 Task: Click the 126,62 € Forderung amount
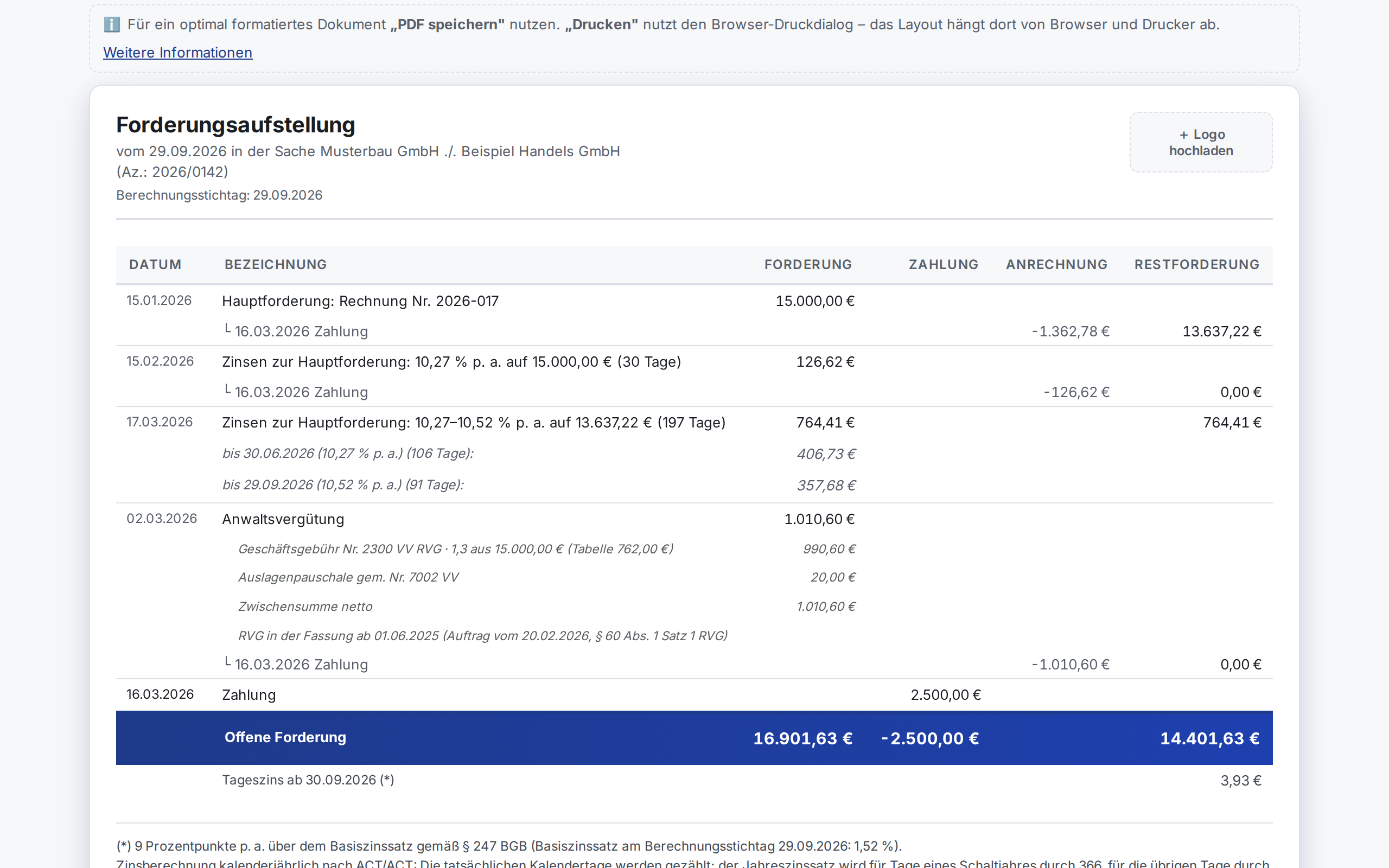coord(825,362)
